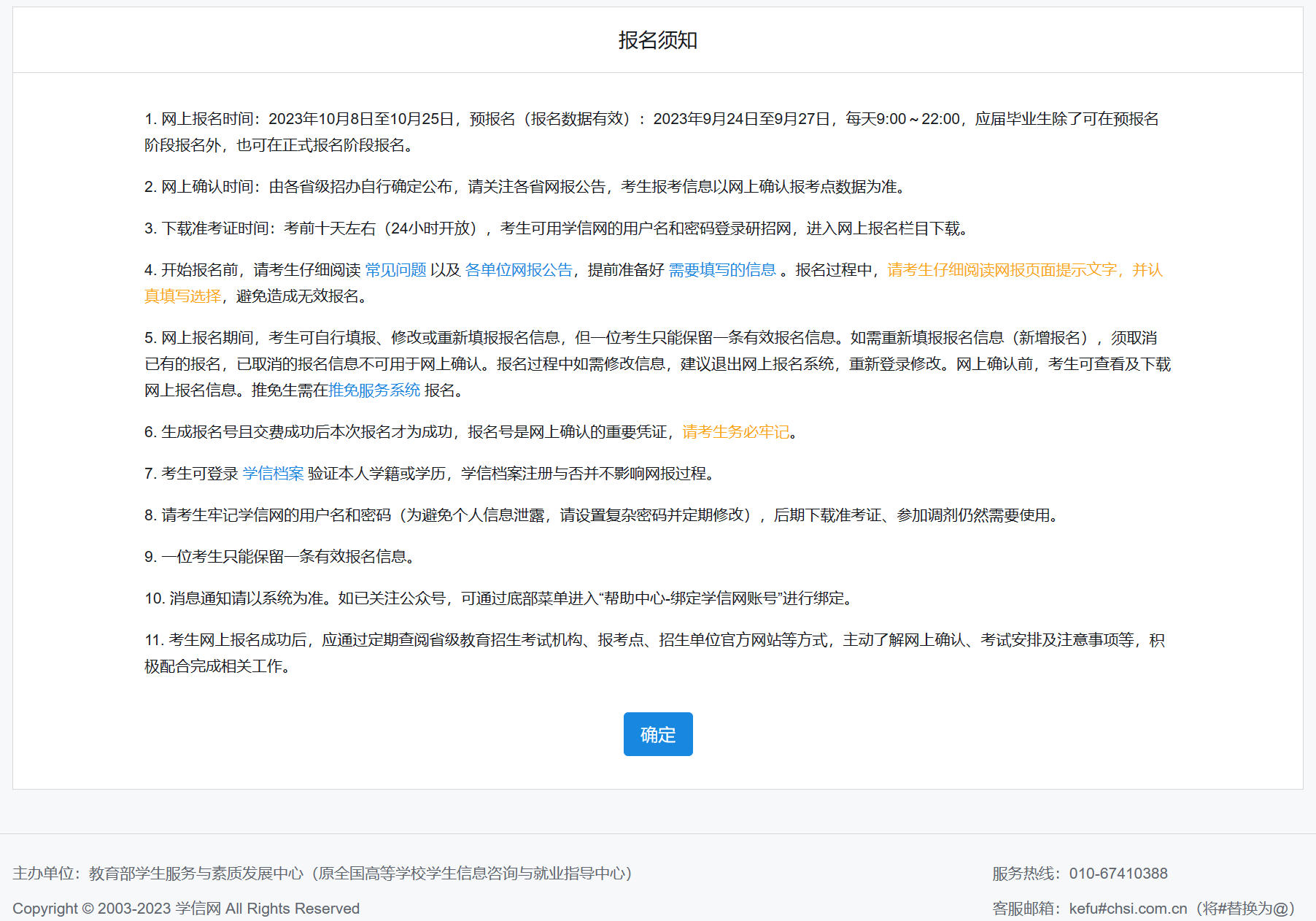The width and height of the screenshot is (1316, 921).
Task: Click item 3 text about 下载准考证时间
Action: pyautogui.click(x=557, y=228)
